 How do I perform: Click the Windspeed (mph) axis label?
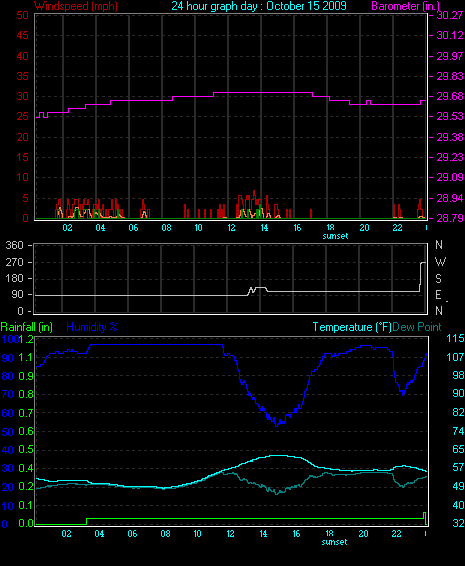click(76, 6)
